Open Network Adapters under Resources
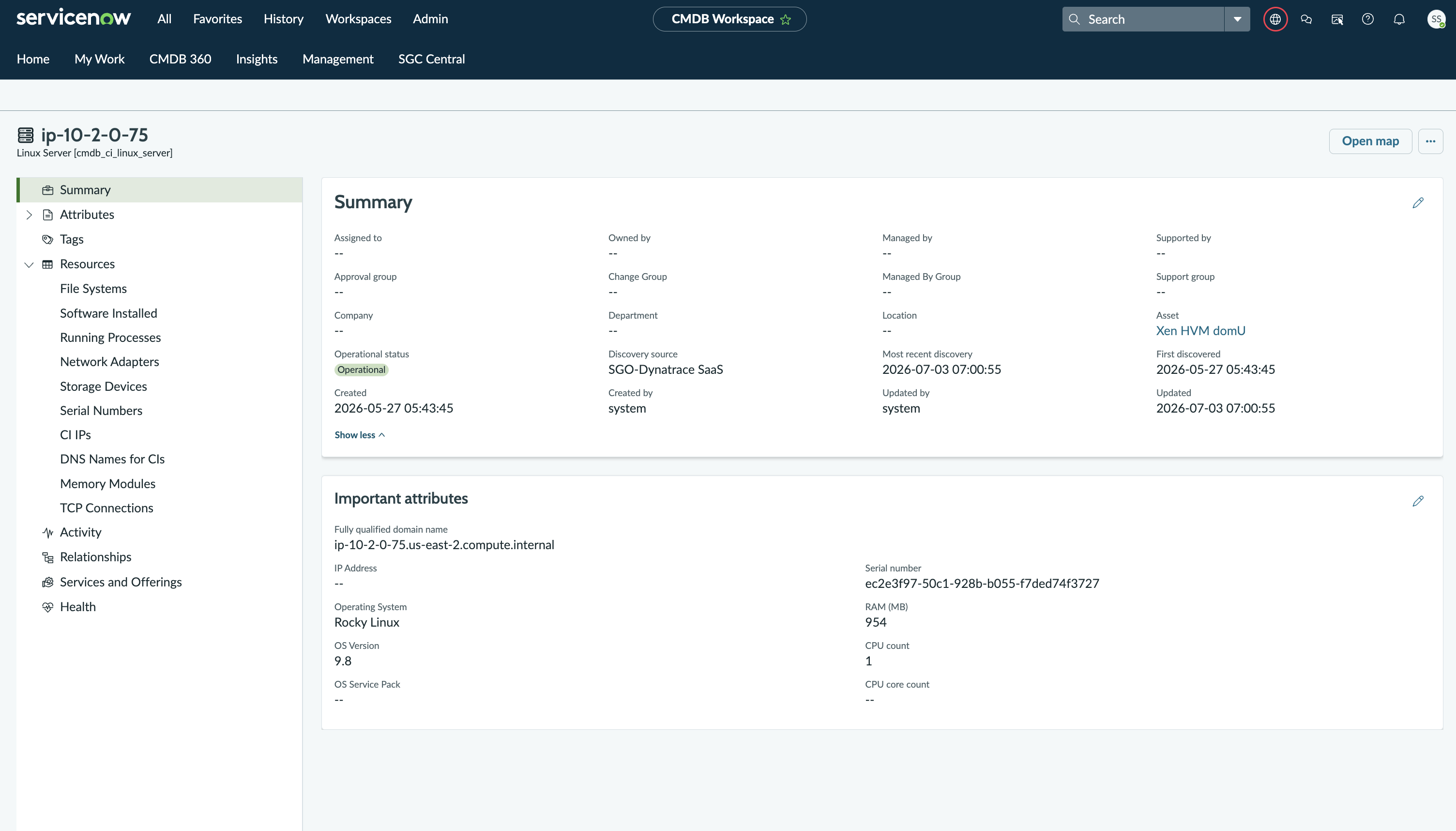This screenshot has width=1456, height=831. coord(109,362)
